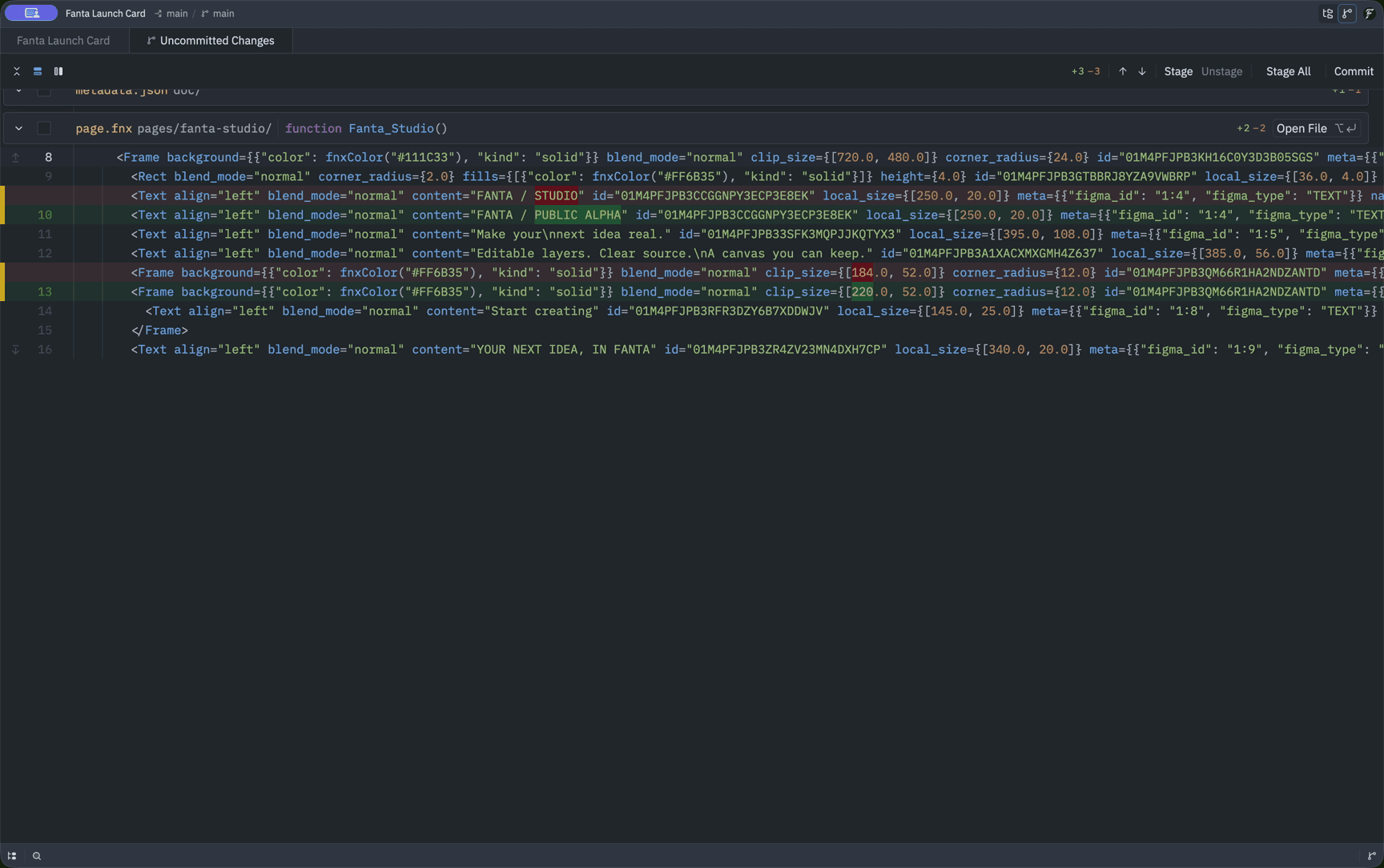Screen dimensions: 1384x868
Task: Collapse the page.fnx file diff chevron
Action: pyautogui.click(x=18, y=129)
